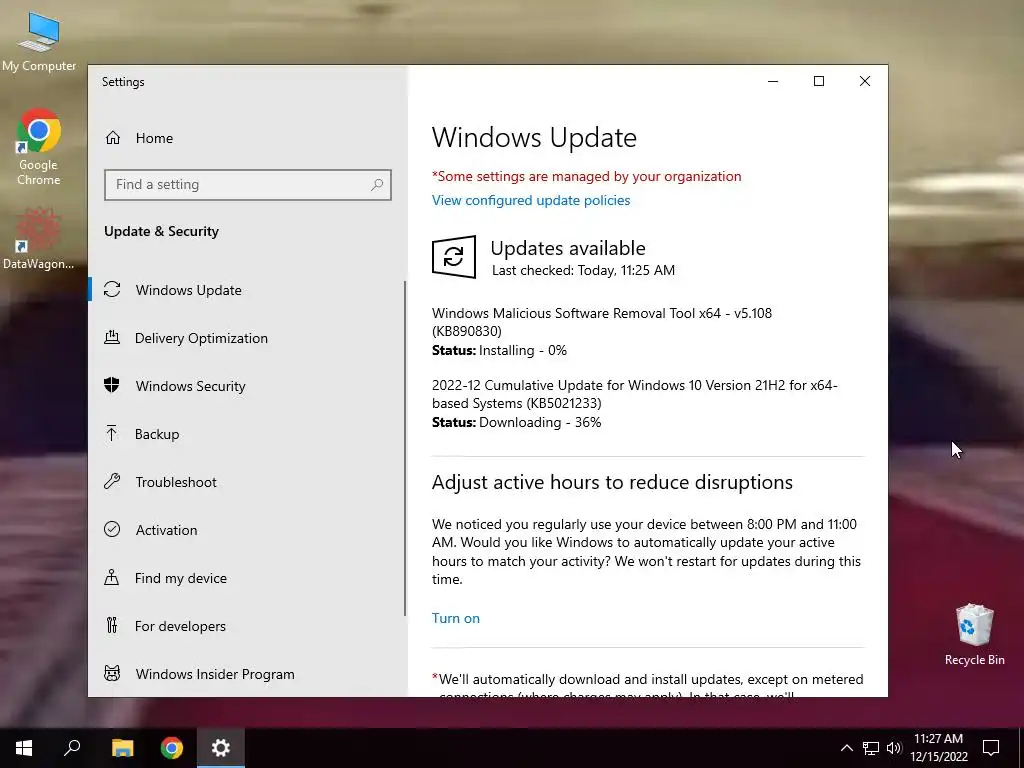Open View configured update policies link

531,200
